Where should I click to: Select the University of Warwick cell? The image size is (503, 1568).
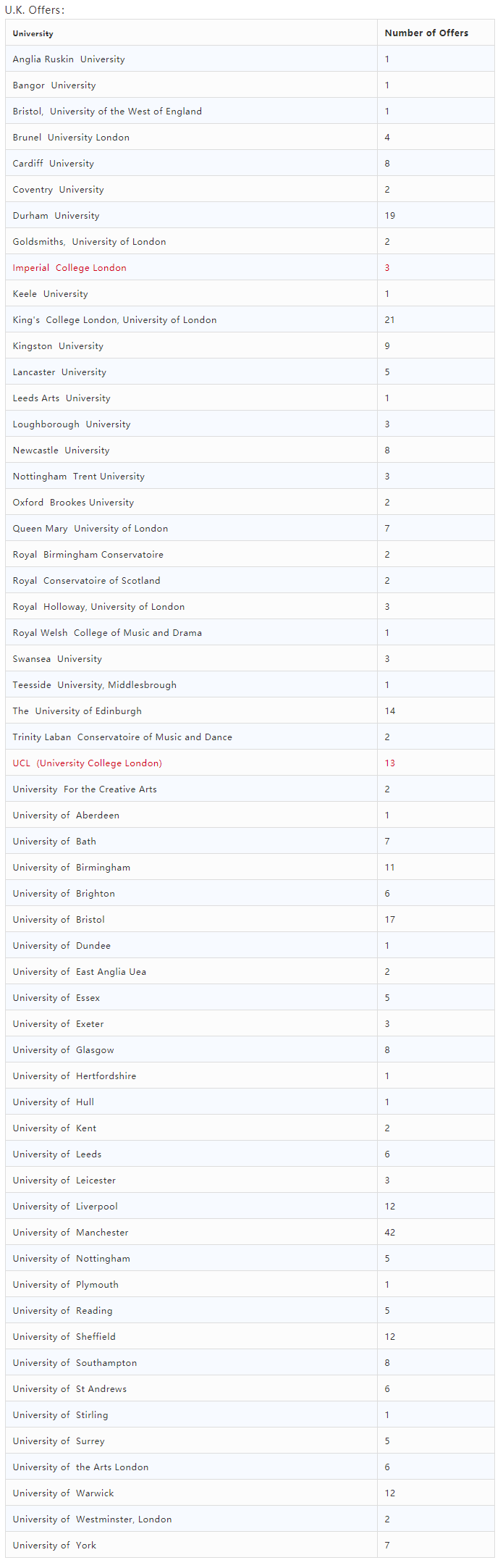click(x=63, y=1493)
